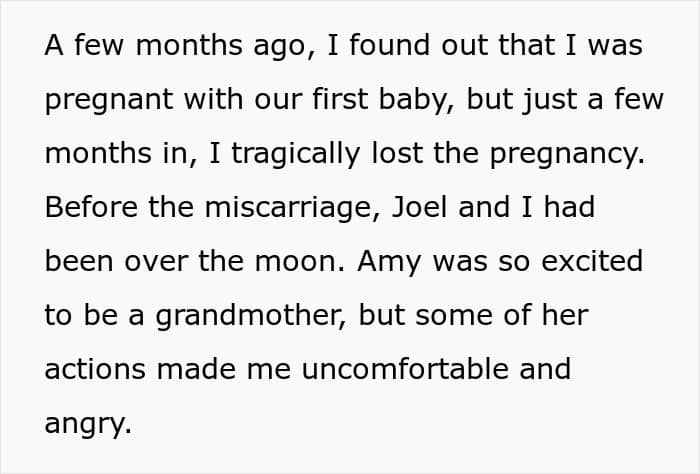700x474 pixels.
Task: Click the word "tragically"
Action: click(296, 154)
